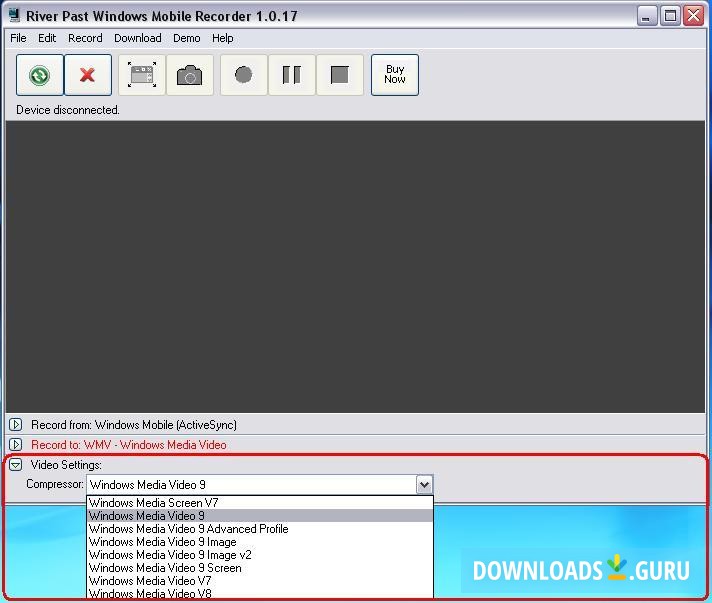Collapse the Video Settings section arrow
712x603 pixels.
coord(15,465)
